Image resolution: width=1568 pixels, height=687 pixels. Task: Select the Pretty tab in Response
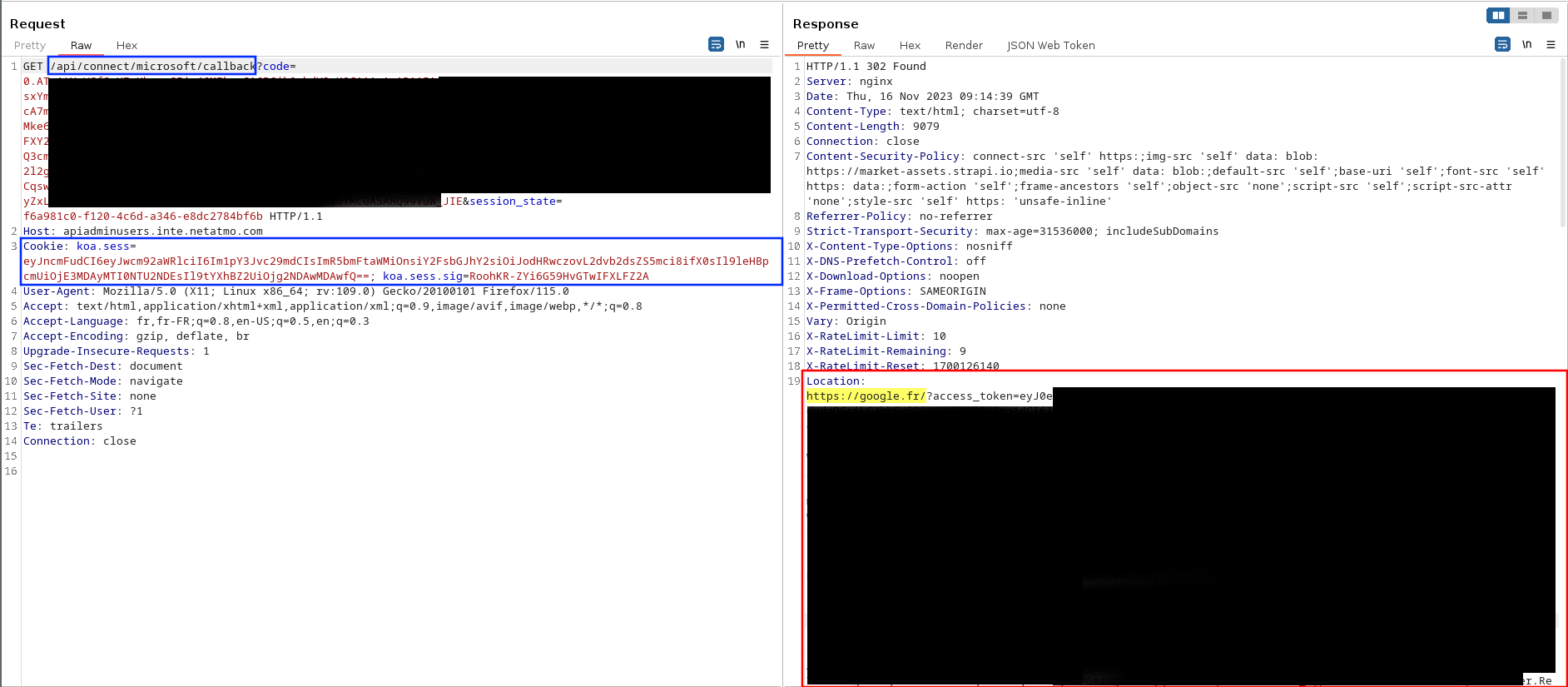tap(812, 46)
